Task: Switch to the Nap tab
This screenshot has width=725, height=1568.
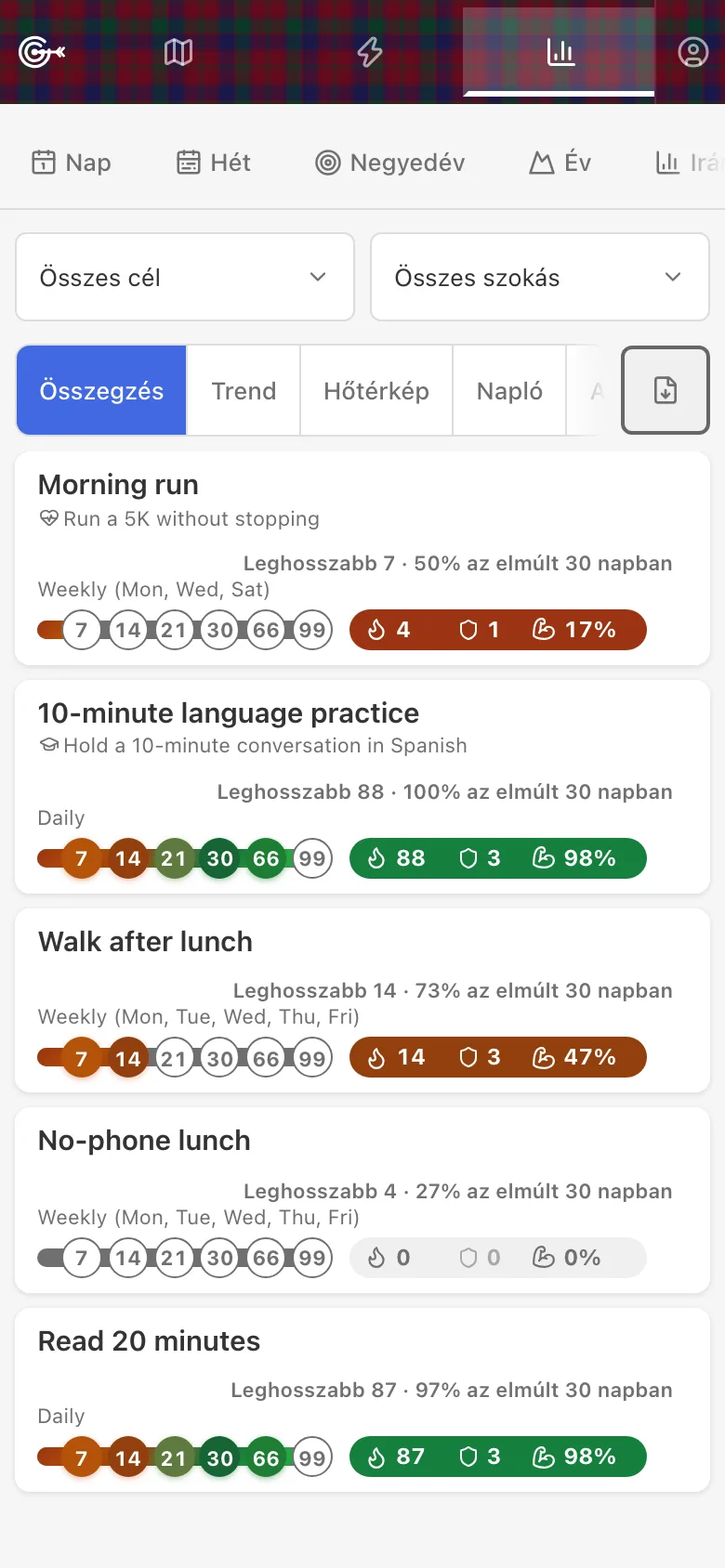Action: [72, 163]
